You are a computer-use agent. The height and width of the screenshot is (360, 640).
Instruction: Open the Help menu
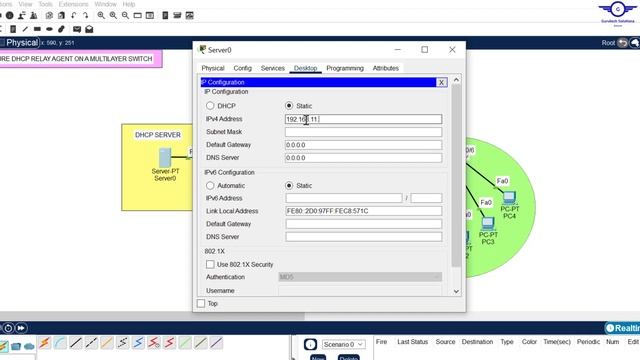(x=129, y=4)
